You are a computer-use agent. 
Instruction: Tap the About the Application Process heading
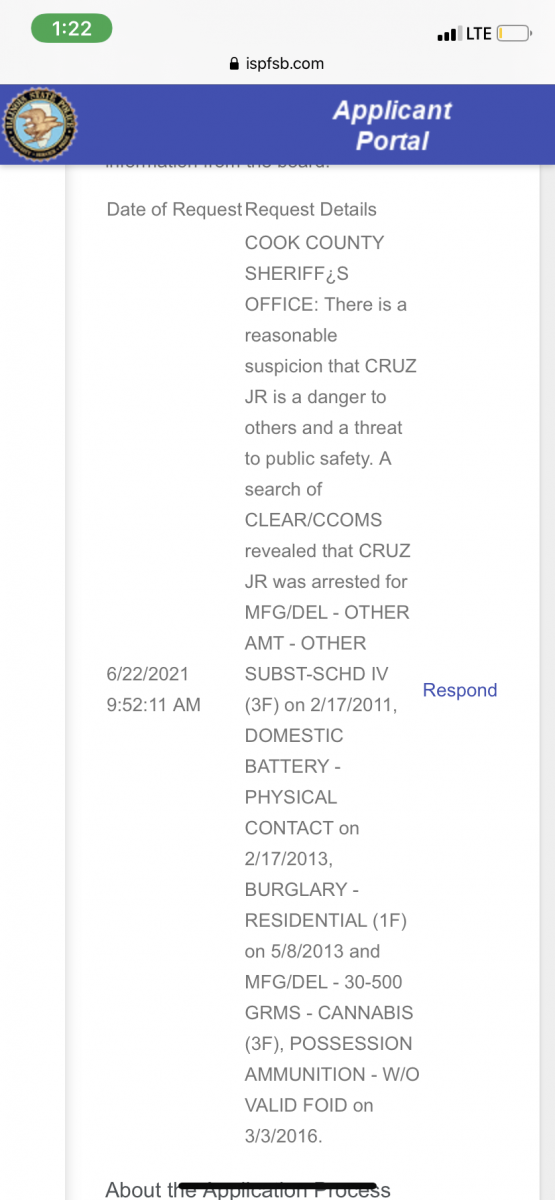248,1189
